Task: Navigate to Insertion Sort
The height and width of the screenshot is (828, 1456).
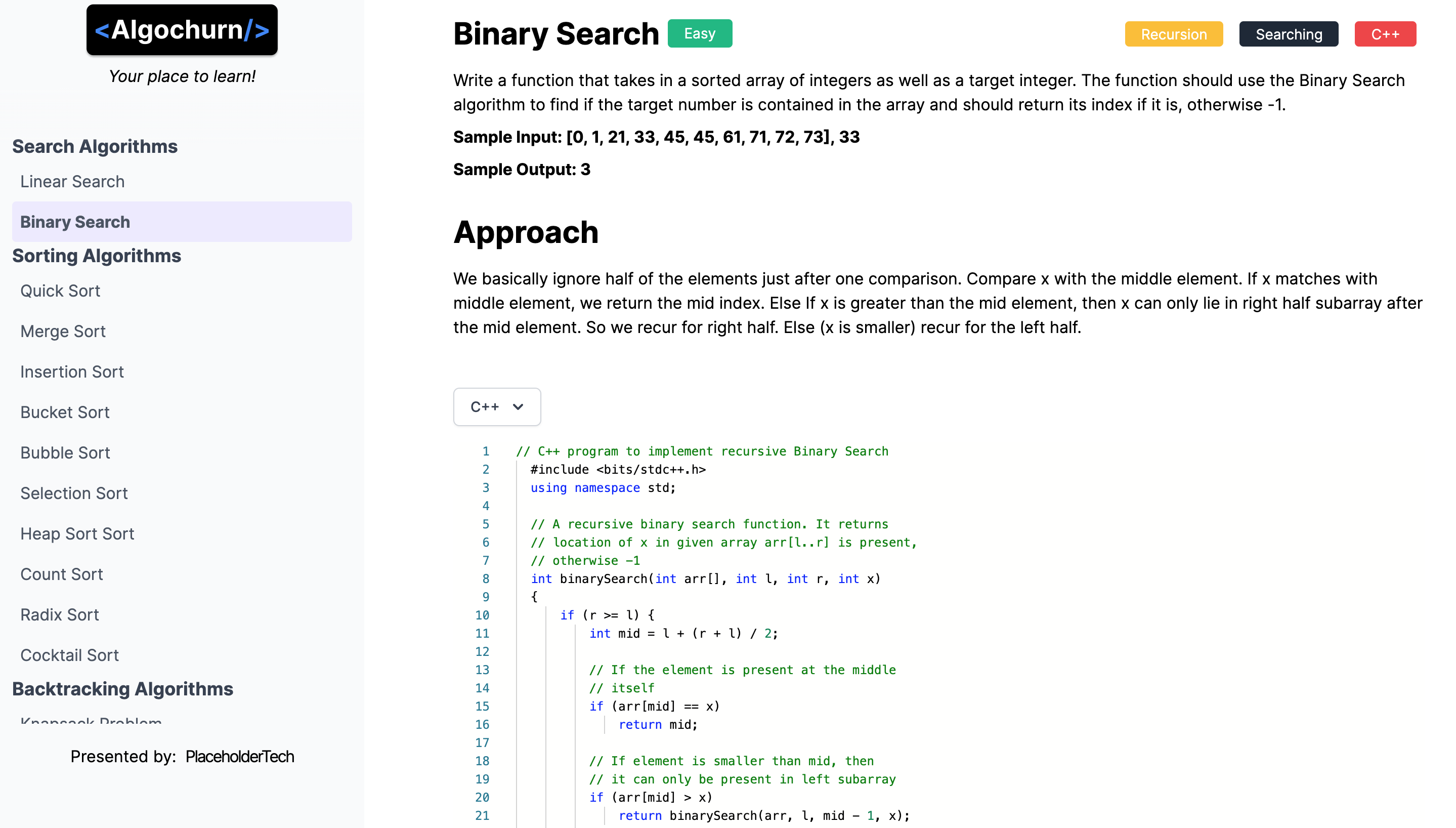Action: click(x=72, y=371)
